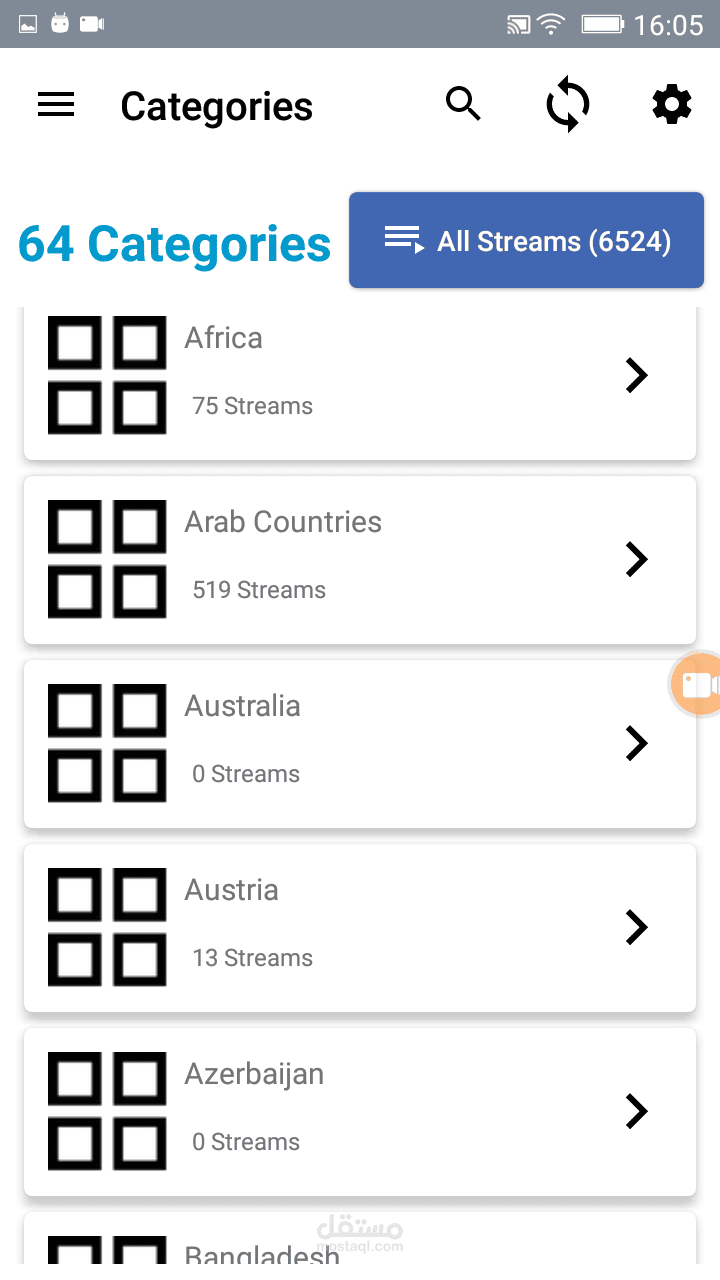This screenshot has height=1280, width=720.
Task: Expand Africa with its chevron arrow
Action: pos(637,375)
